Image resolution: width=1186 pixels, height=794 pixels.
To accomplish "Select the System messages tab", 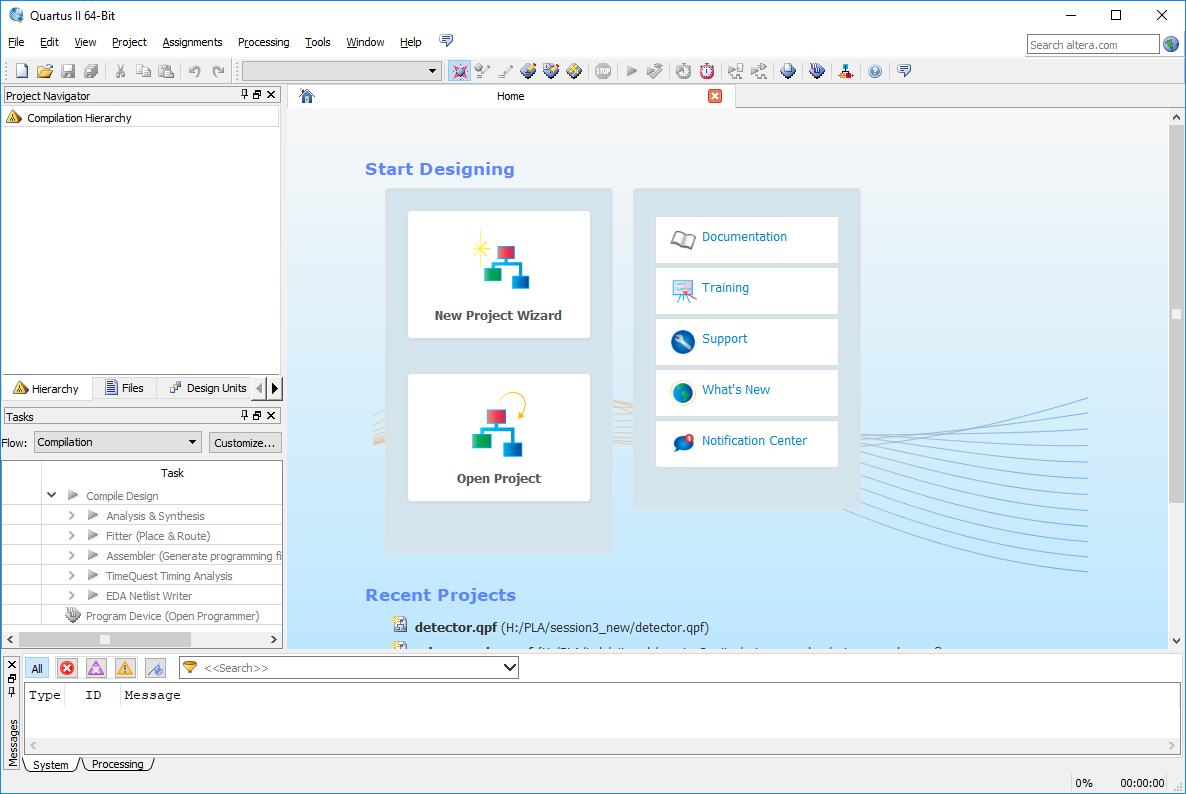I will point(51,765).
